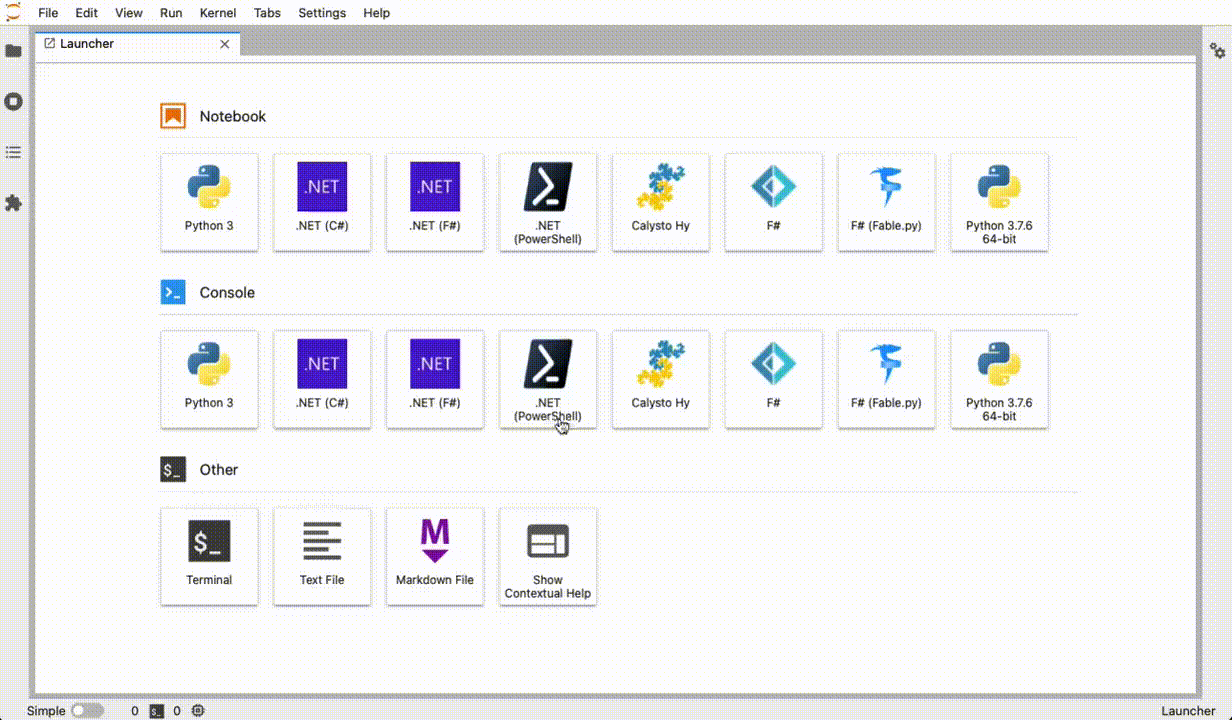
Task: Click the kernel count status bar icon
Action: tap(198, 711)
